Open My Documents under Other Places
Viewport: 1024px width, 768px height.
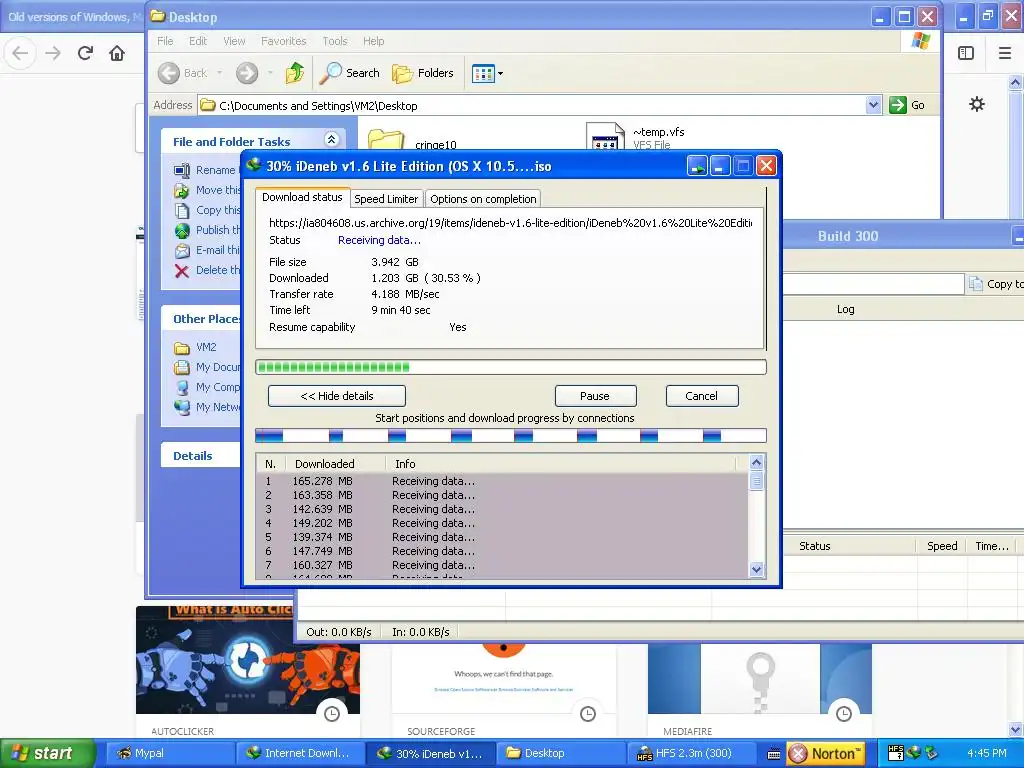click(x=208, y=367)
